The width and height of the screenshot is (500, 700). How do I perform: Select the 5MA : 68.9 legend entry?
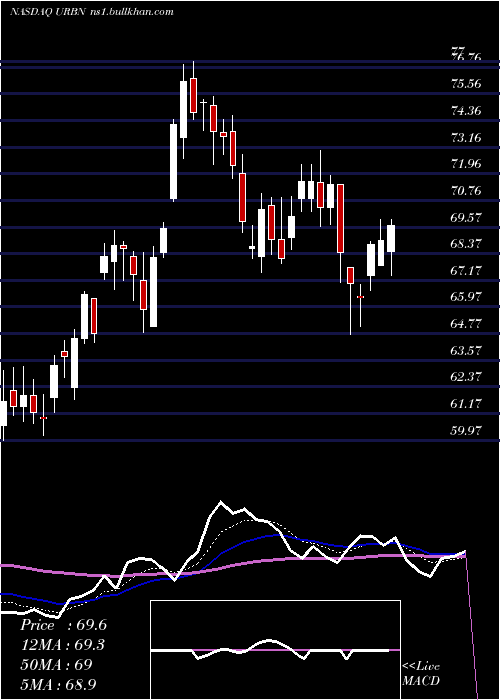[x=58, y=684]
